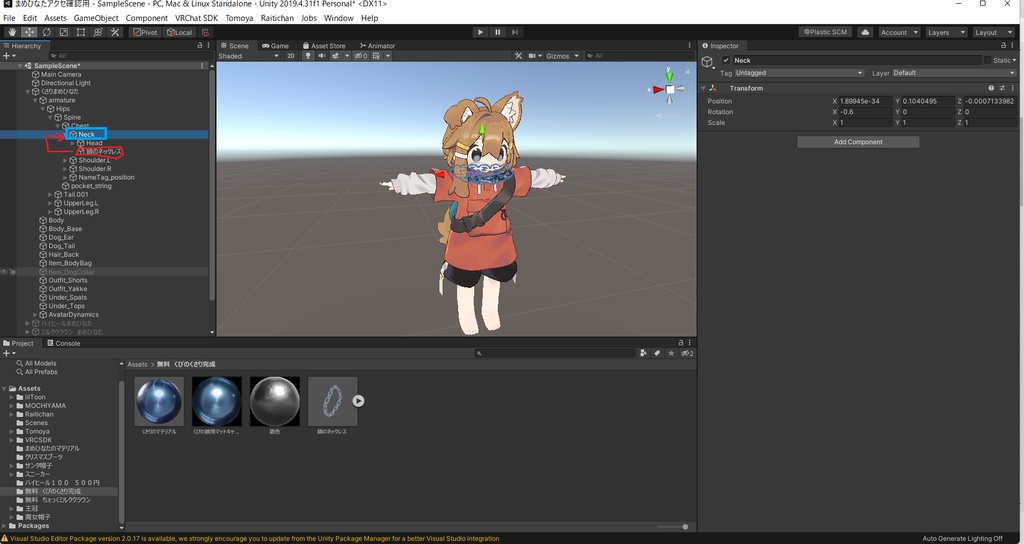Open the Layout dropdown
This screenshot has width=1024, height=544.
(x=992, y=32)
